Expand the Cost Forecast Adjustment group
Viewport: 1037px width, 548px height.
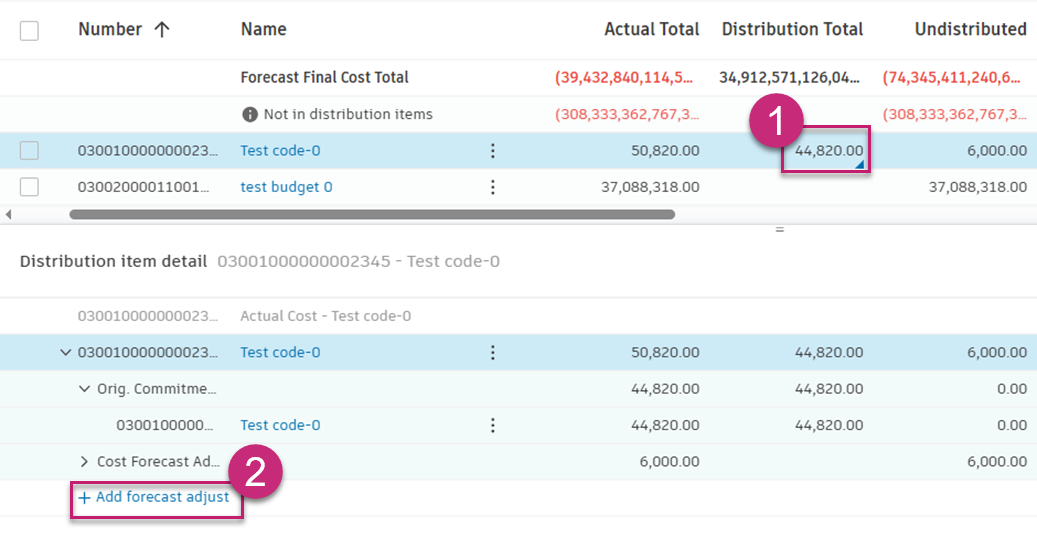(x=85, y=461)
